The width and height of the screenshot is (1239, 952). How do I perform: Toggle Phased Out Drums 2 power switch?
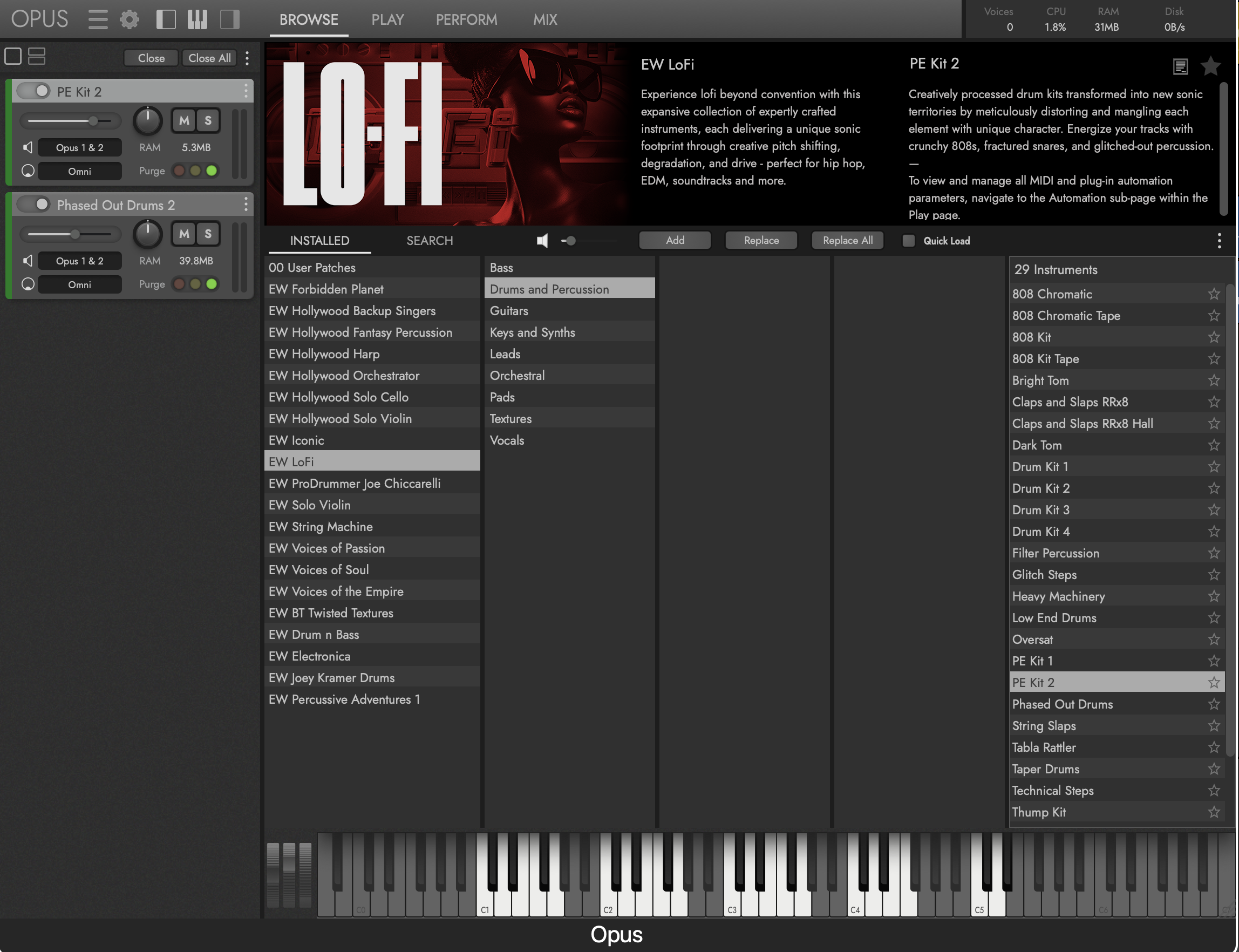[x=33, y=205]
